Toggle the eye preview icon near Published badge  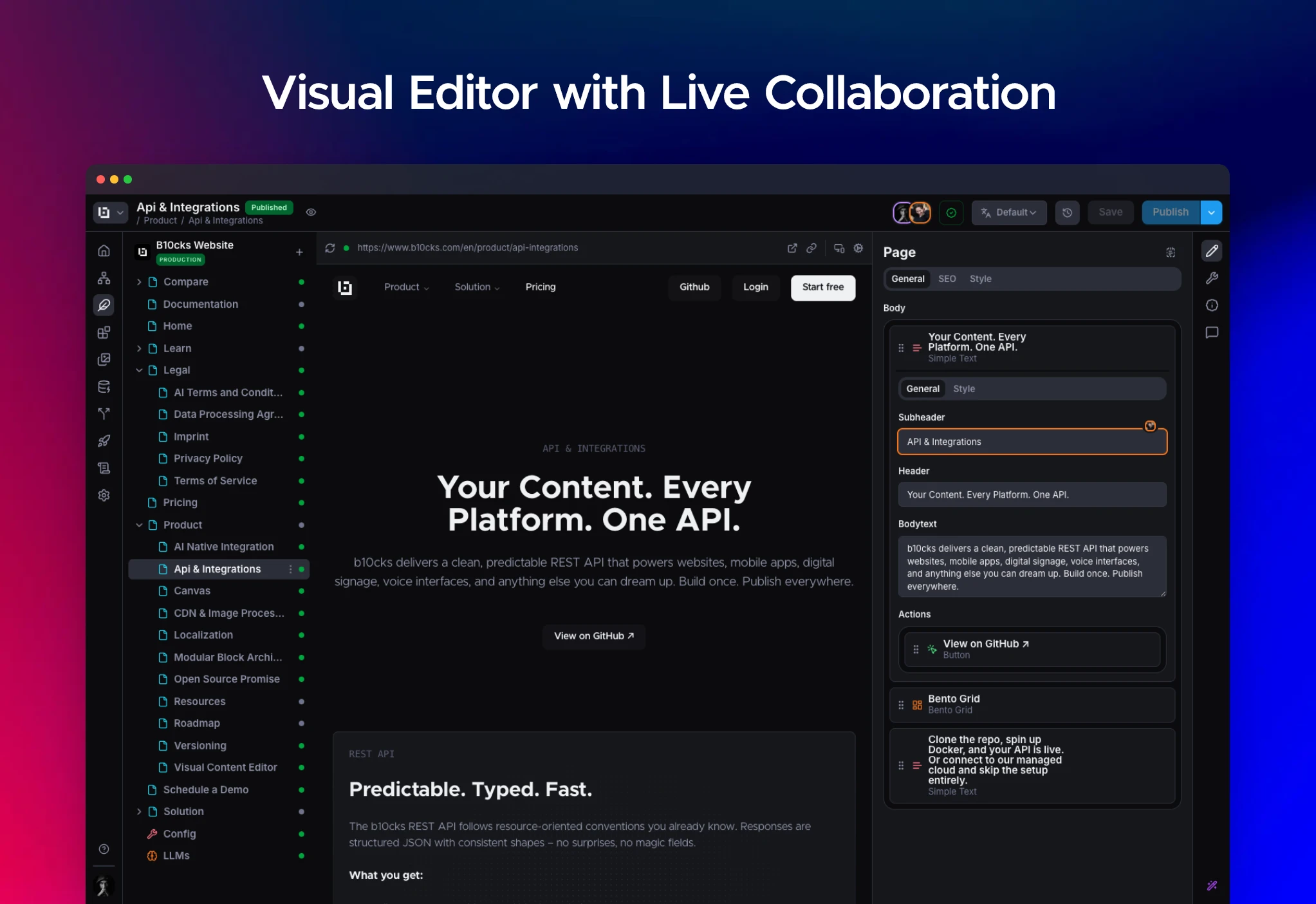[311, 212]
